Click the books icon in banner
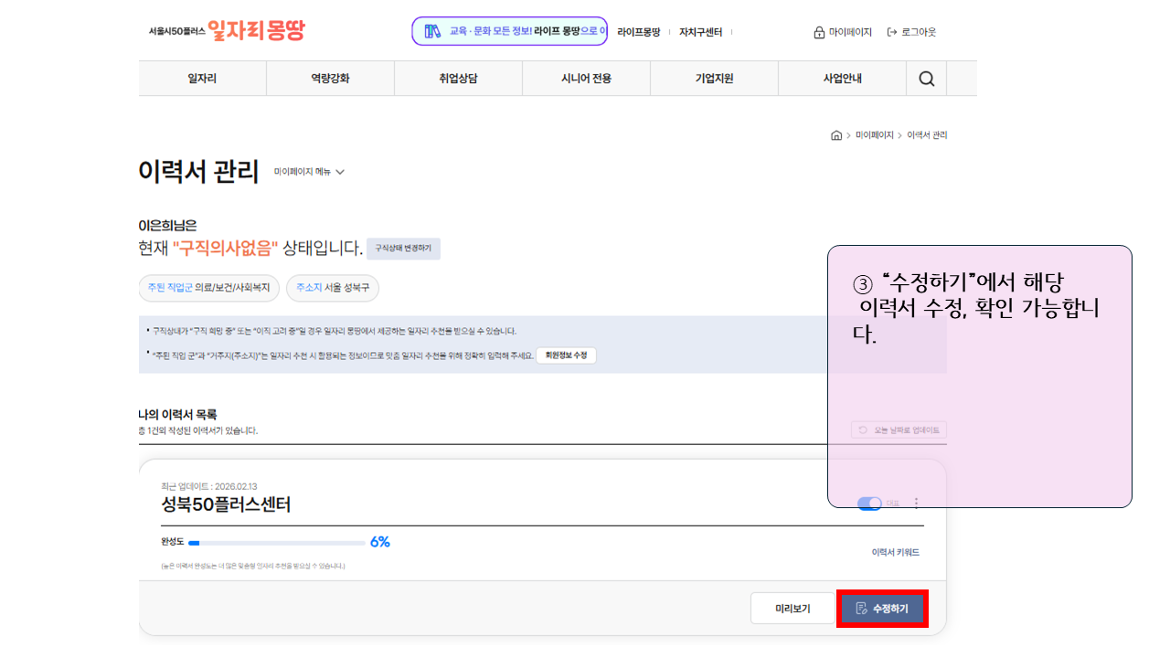Viewport: 1170px width, 658px height. coord(432,31)
